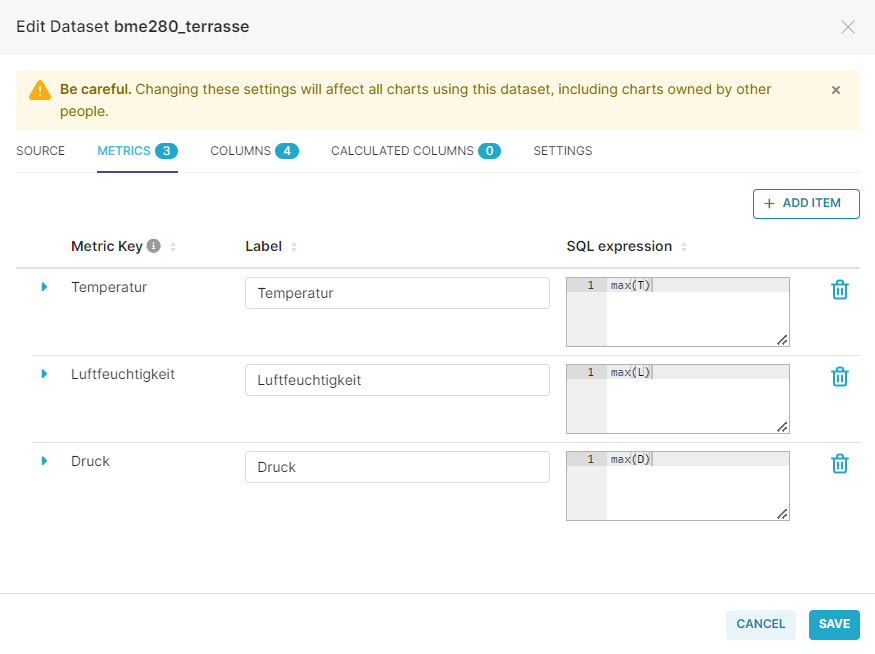875x654 pixels.
Task: Edit the Temperatur label input field
Action: [397, 293]
